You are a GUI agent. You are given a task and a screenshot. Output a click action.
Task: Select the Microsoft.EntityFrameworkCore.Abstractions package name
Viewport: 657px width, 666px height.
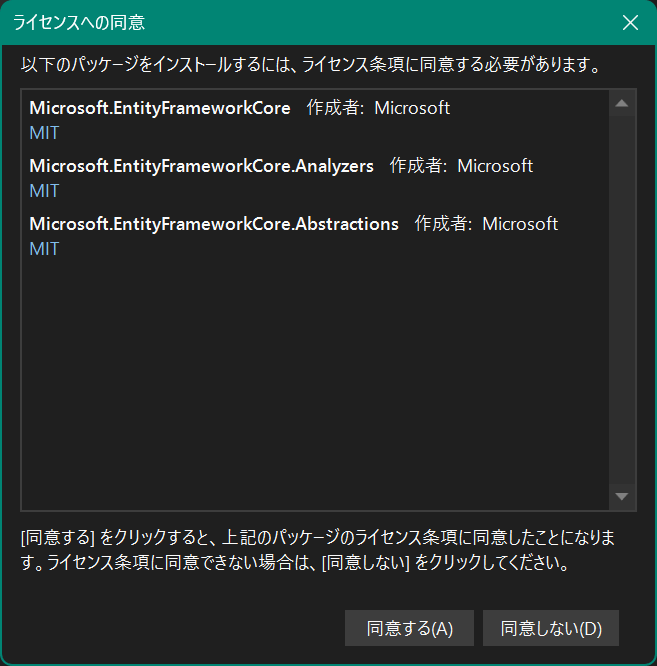(x=214, y=224)
